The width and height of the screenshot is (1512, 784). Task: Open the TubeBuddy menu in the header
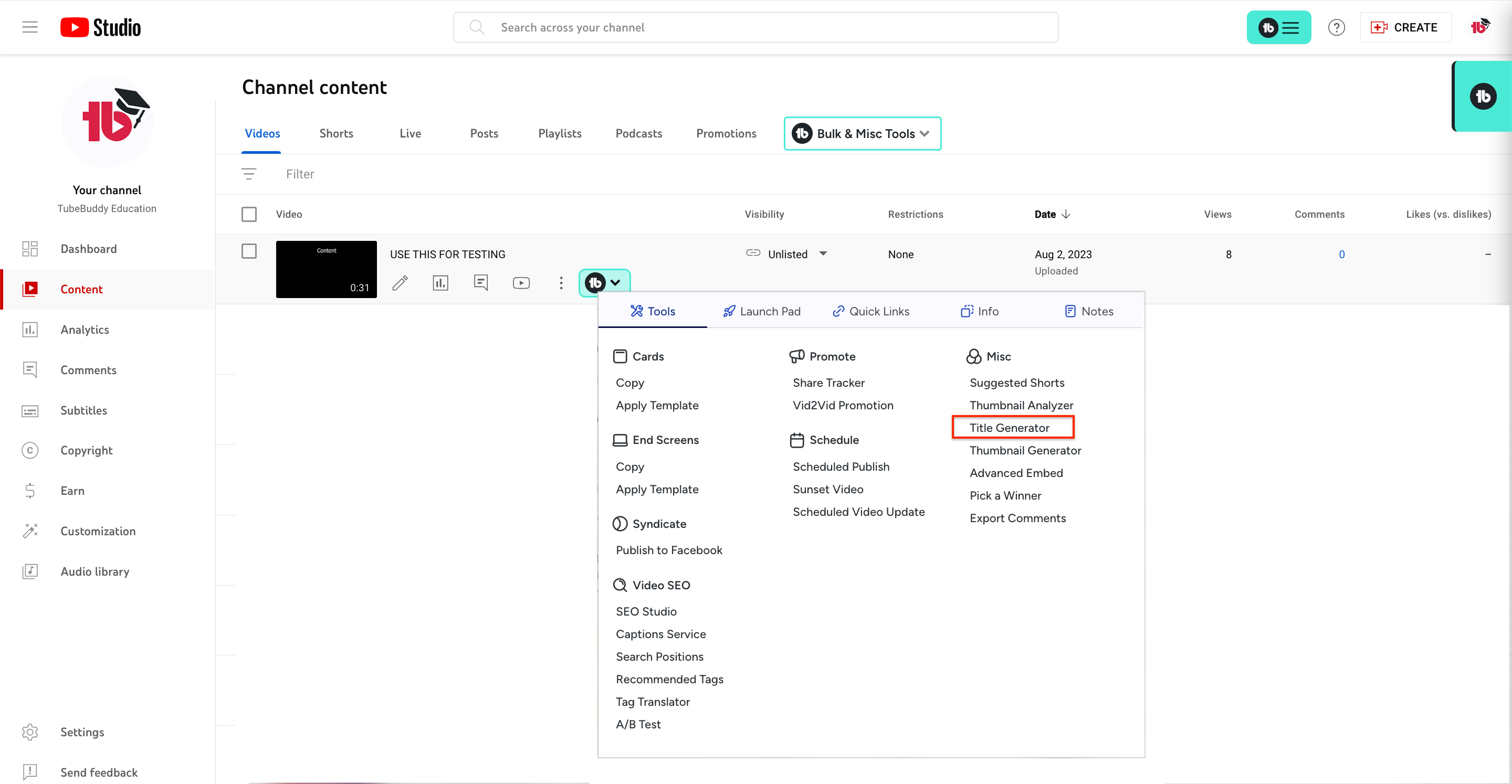tap(1278, 28)
